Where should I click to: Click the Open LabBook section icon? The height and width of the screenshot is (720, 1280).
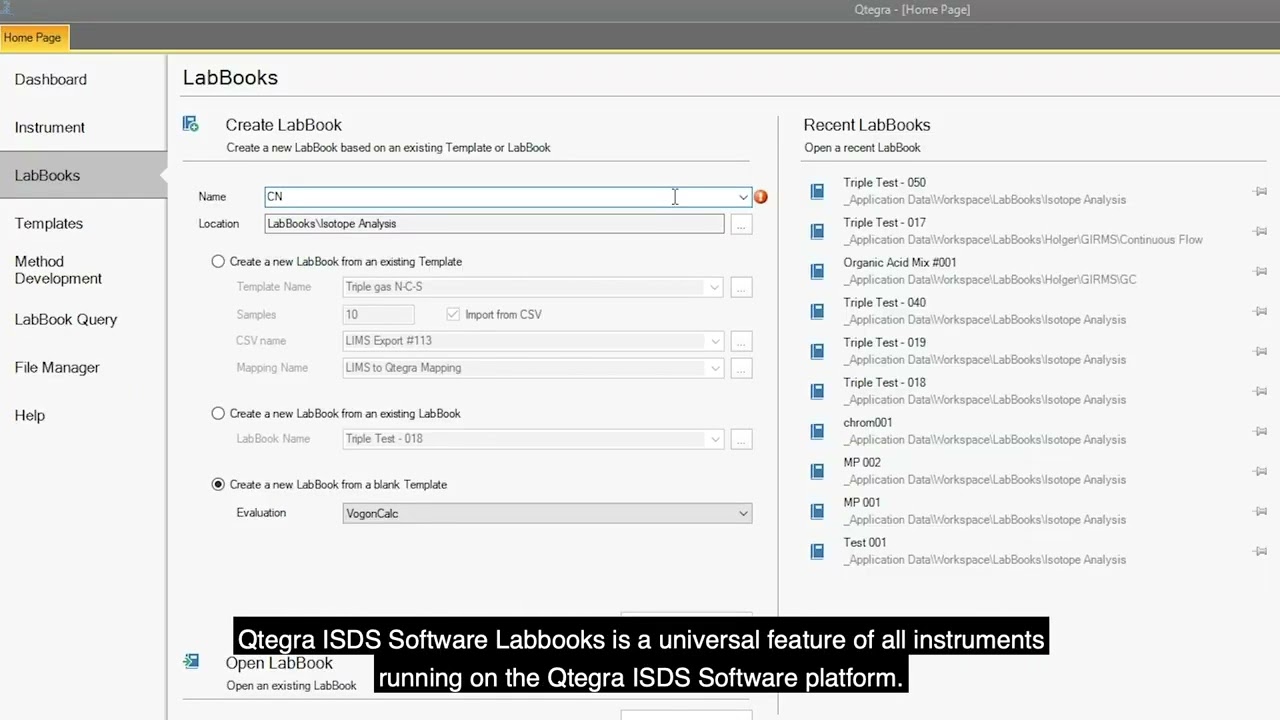[190, 661]
